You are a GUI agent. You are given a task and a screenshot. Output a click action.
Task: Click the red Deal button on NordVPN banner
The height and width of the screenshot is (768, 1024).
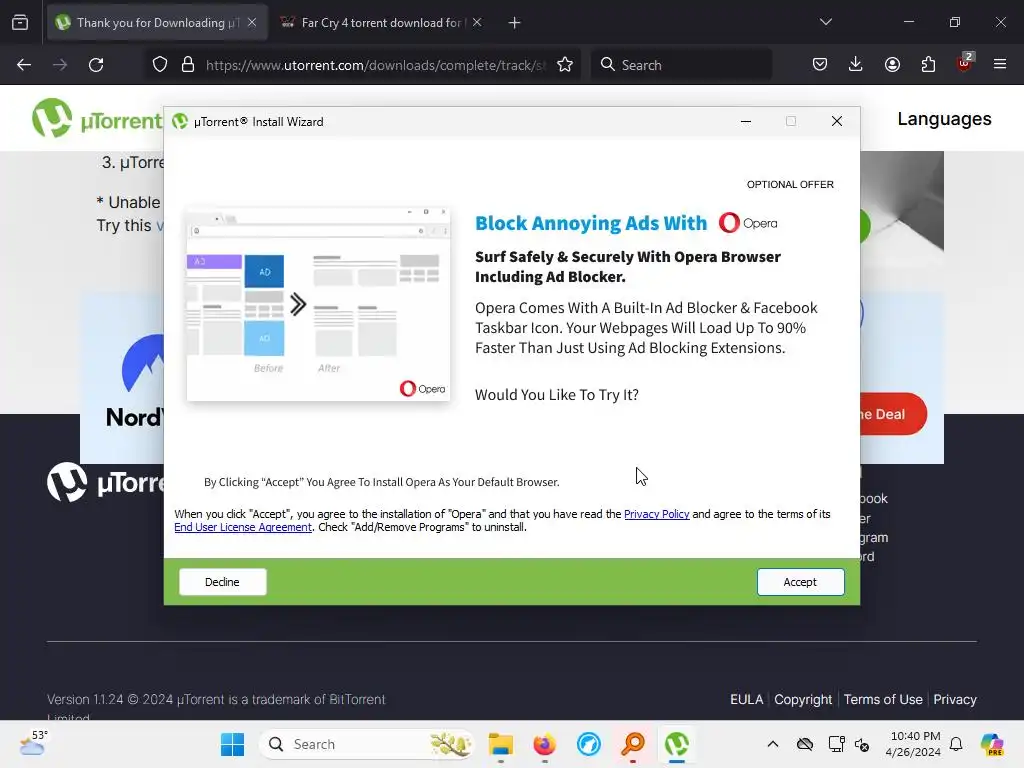(x=893, y=414)
